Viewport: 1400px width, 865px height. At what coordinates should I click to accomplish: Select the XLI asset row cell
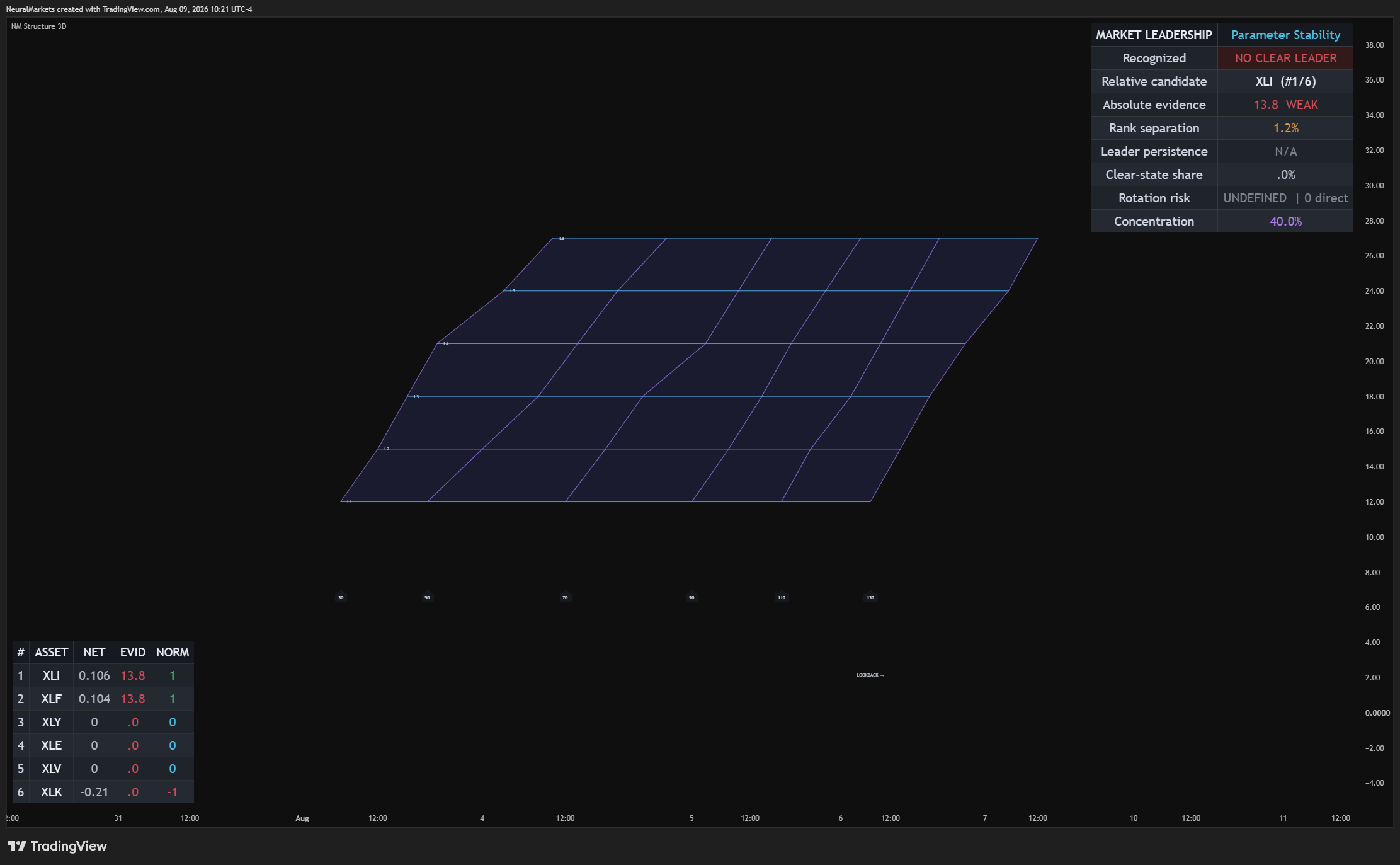pos(51,675)
